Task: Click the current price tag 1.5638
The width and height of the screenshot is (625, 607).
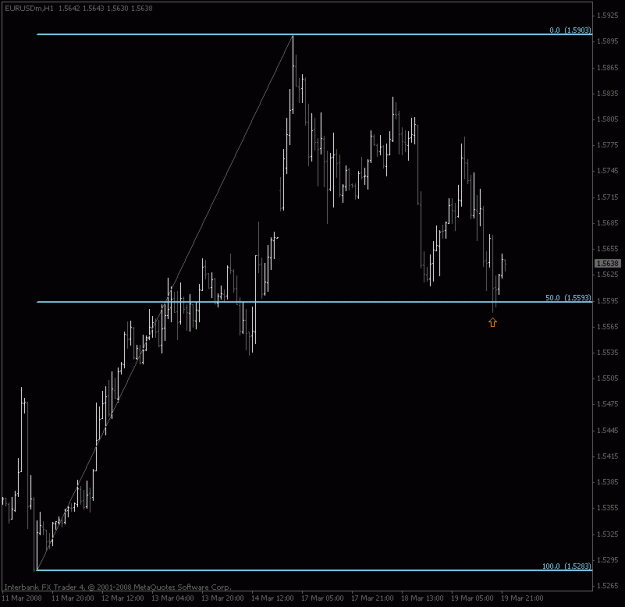Action: [608, 263]
